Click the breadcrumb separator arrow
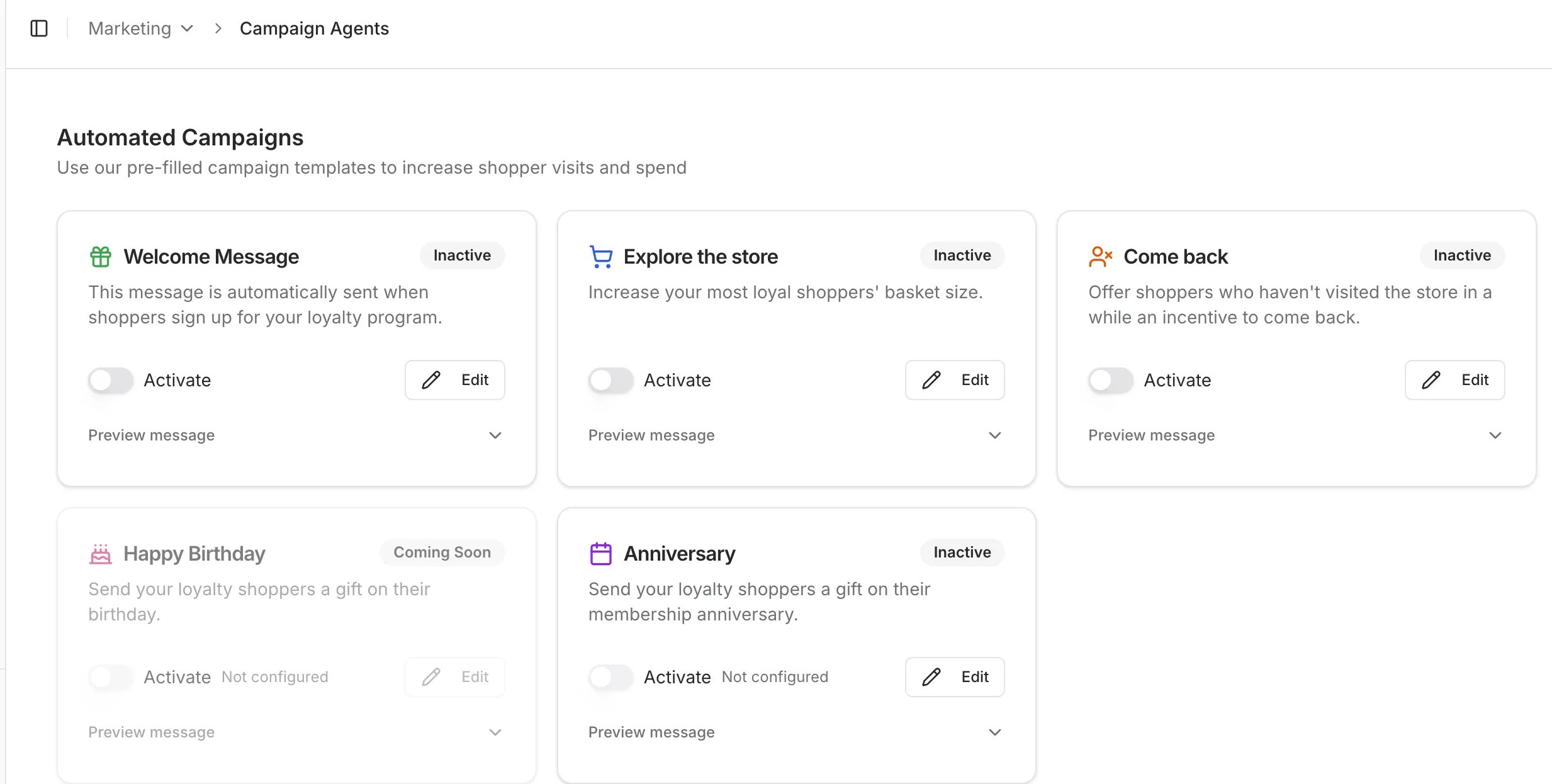Screen dimensions: 1552x784 point(218,28)
